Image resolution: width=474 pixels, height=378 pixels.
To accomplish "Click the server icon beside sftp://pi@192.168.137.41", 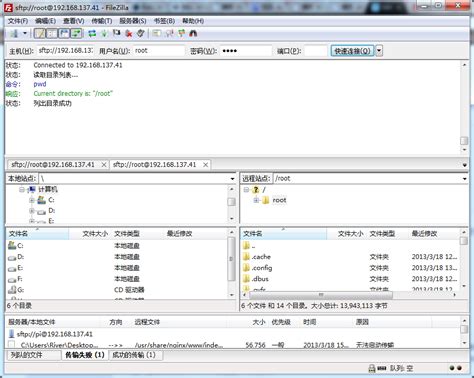I will 11,334.
